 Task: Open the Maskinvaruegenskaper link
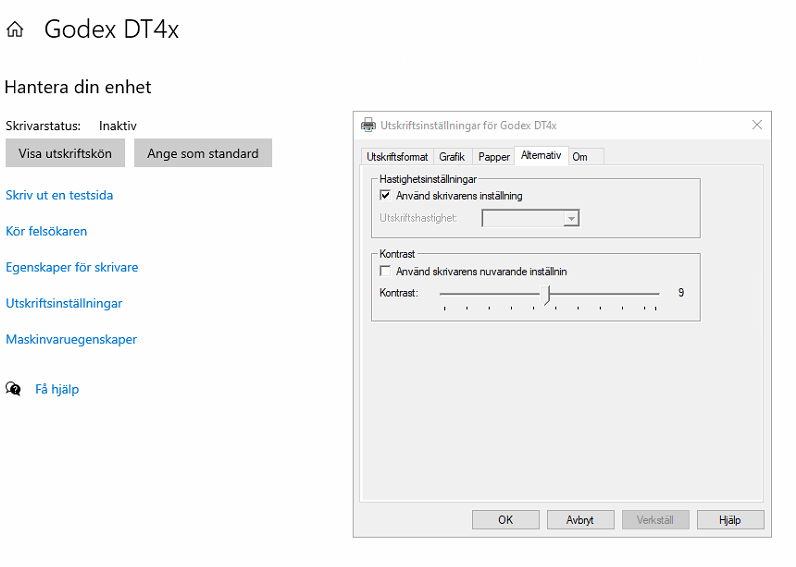(x=72, y=340)
